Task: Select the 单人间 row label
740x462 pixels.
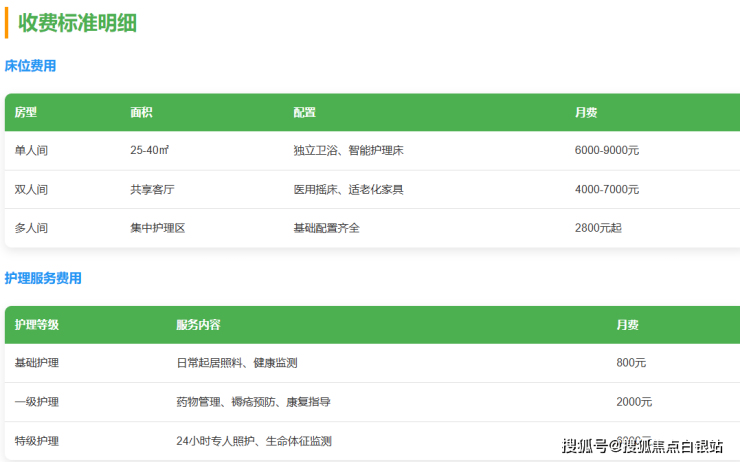Action: coord(31,151)
